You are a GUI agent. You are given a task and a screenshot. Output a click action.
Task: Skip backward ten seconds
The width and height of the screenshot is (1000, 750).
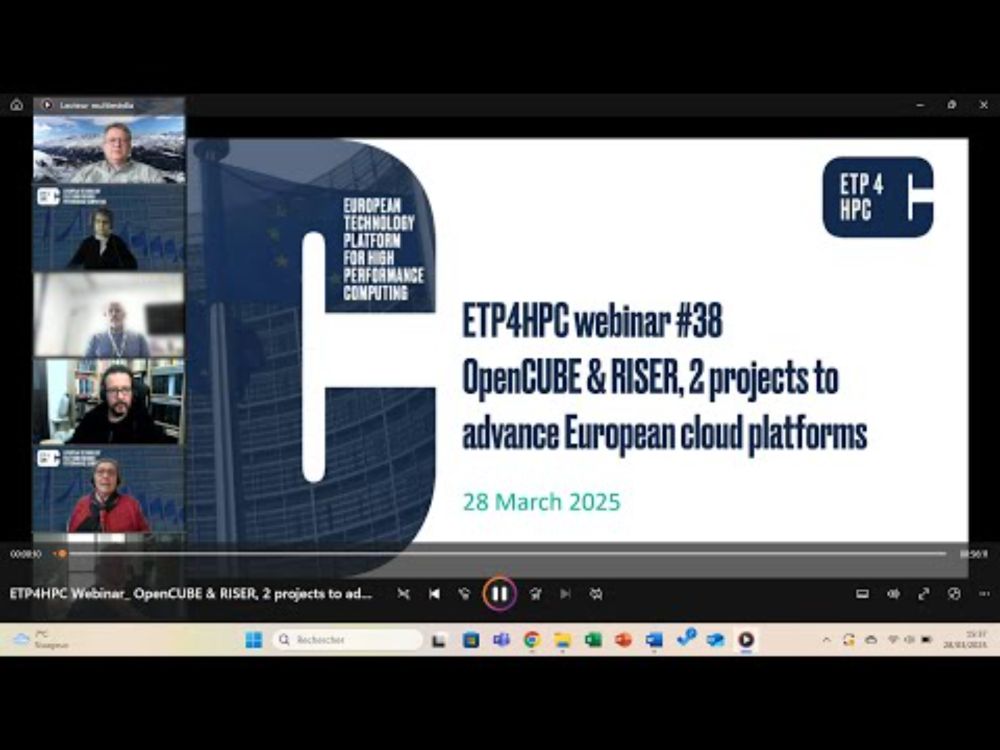(x=464, y=594)
